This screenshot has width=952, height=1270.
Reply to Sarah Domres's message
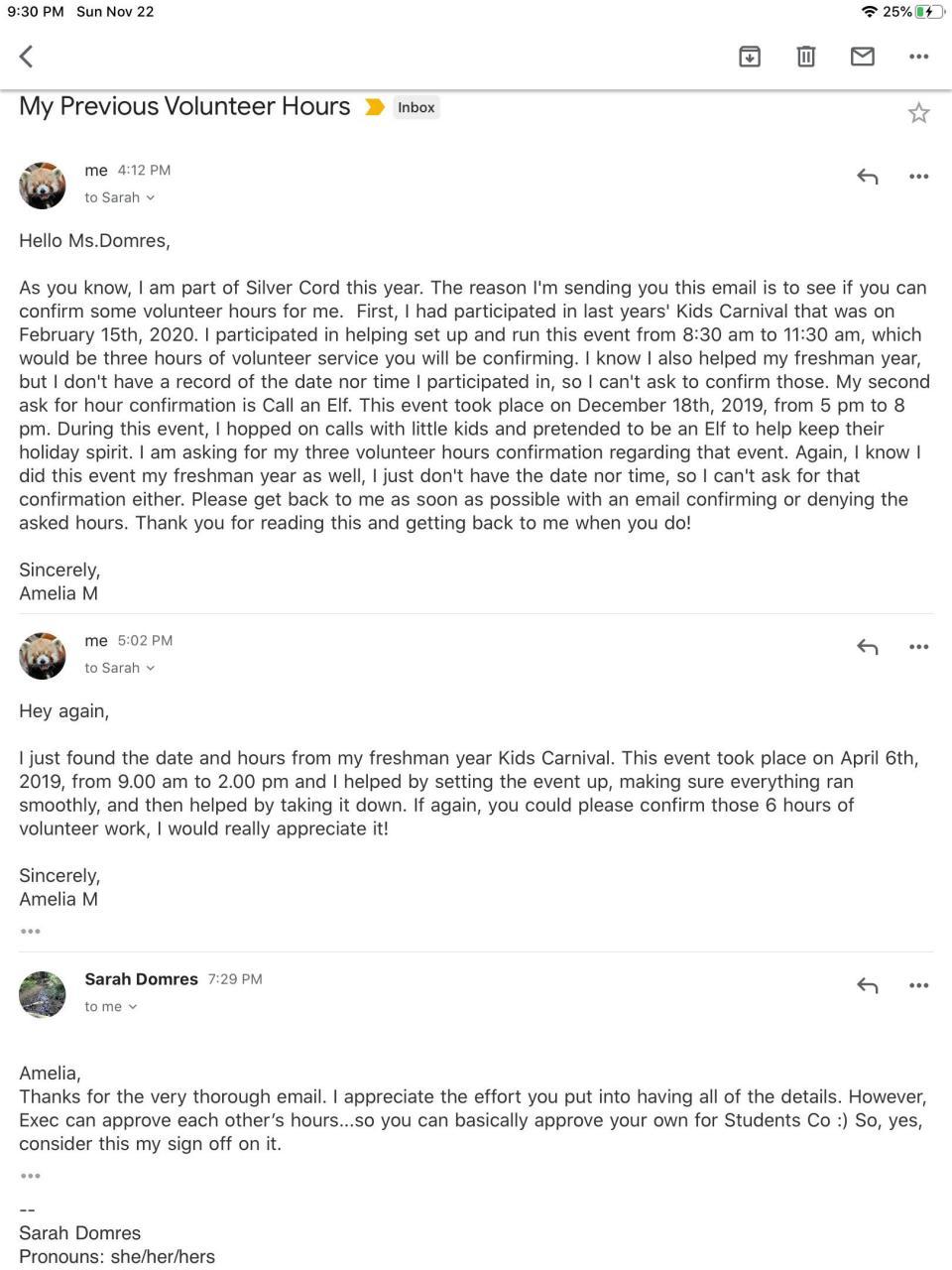pyautogui.click(x=868, y=985)
